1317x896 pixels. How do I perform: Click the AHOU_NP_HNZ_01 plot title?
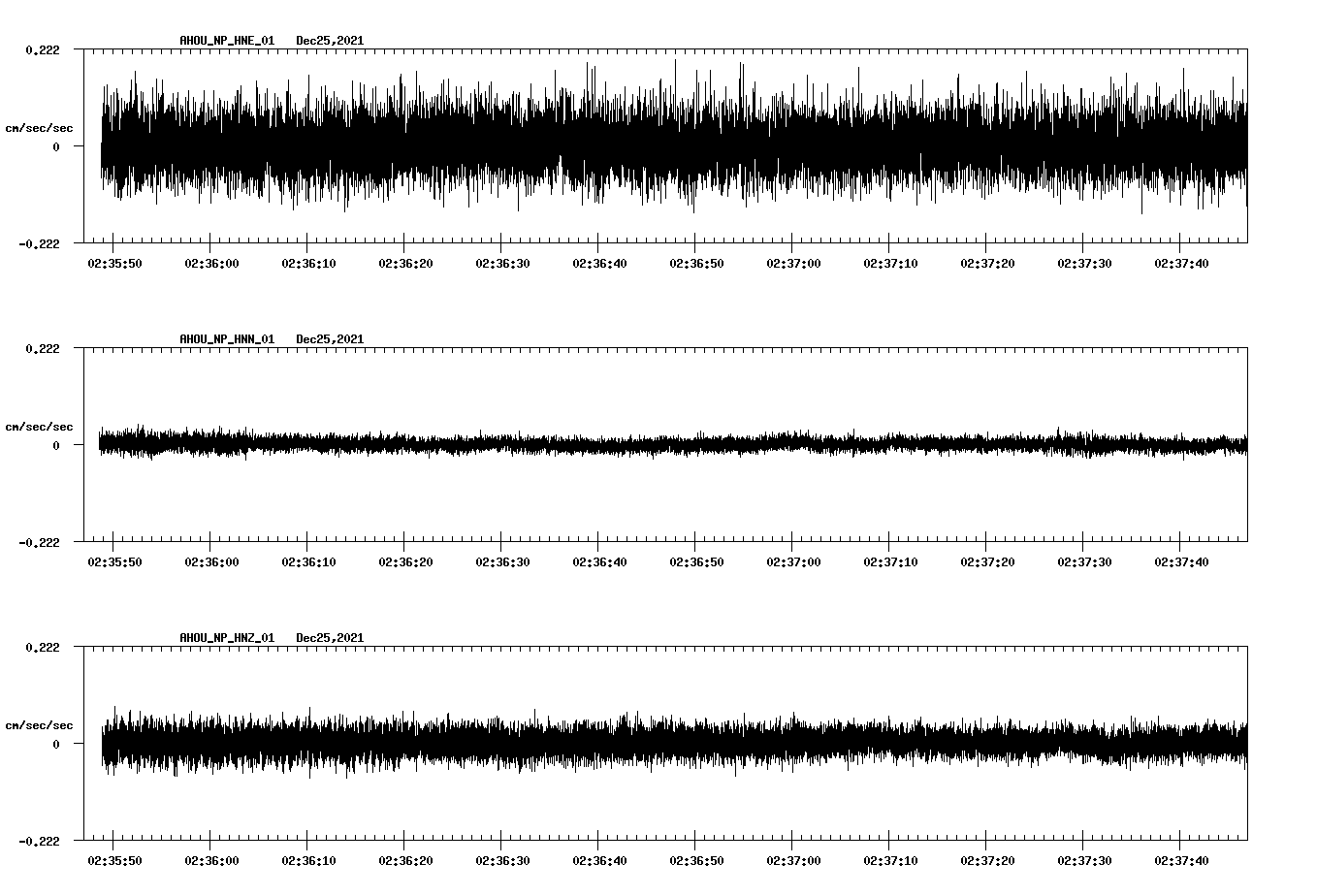227,638
